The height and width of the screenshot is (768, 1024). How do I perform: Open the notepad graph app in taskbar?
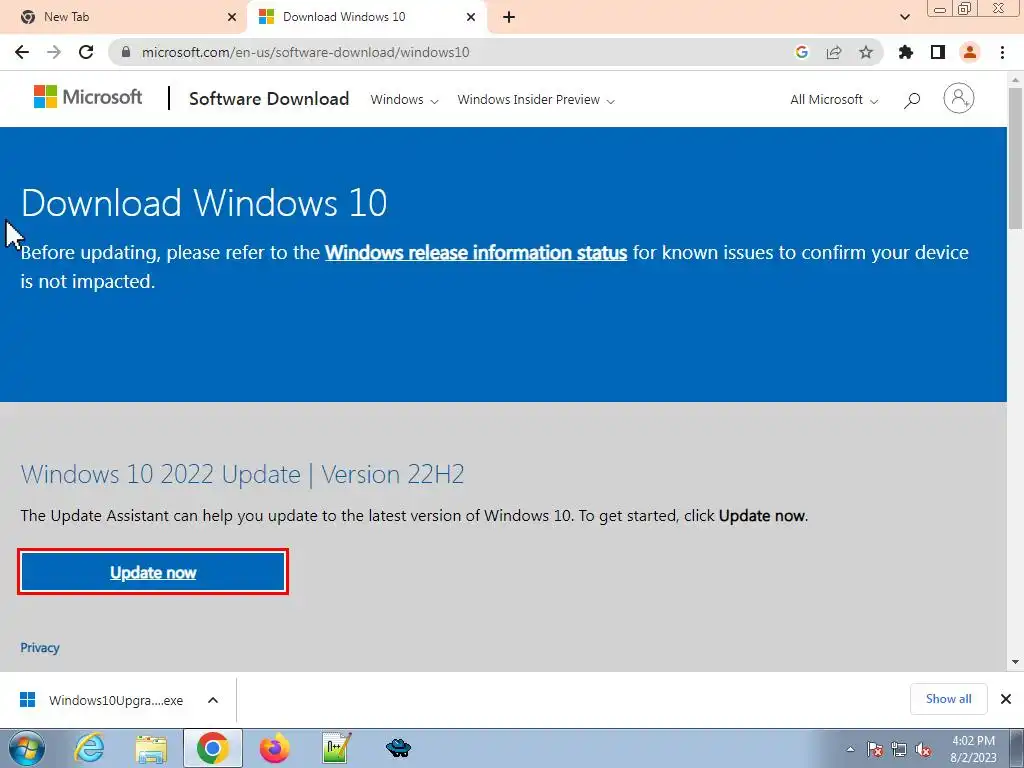pos(336,748)
